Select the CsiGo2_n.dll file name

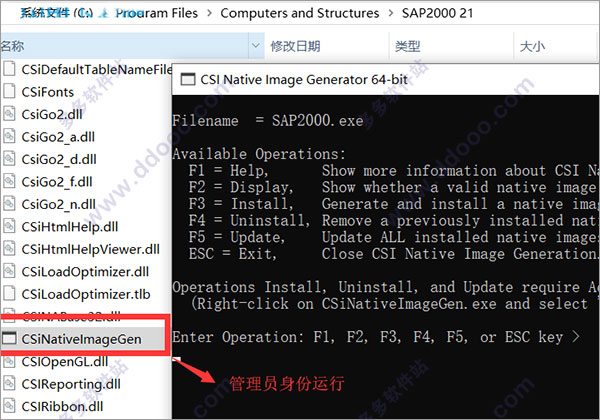[x=59, y=204]
